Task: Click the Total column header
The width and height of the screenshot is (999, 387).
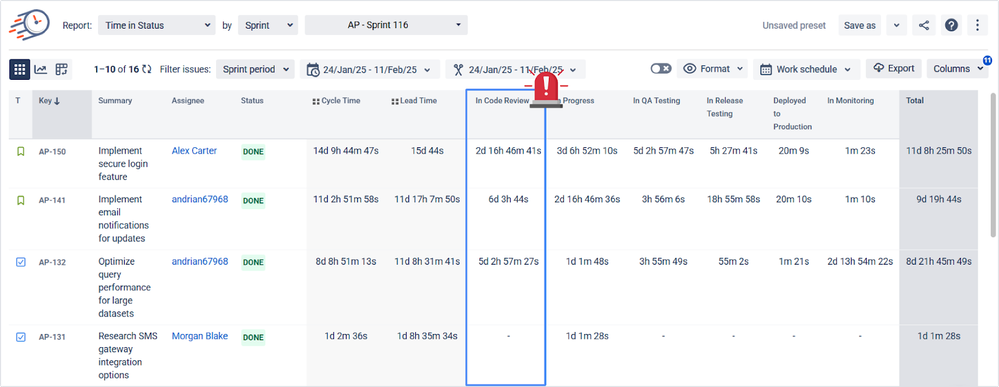Action: [x=914, y=101]
